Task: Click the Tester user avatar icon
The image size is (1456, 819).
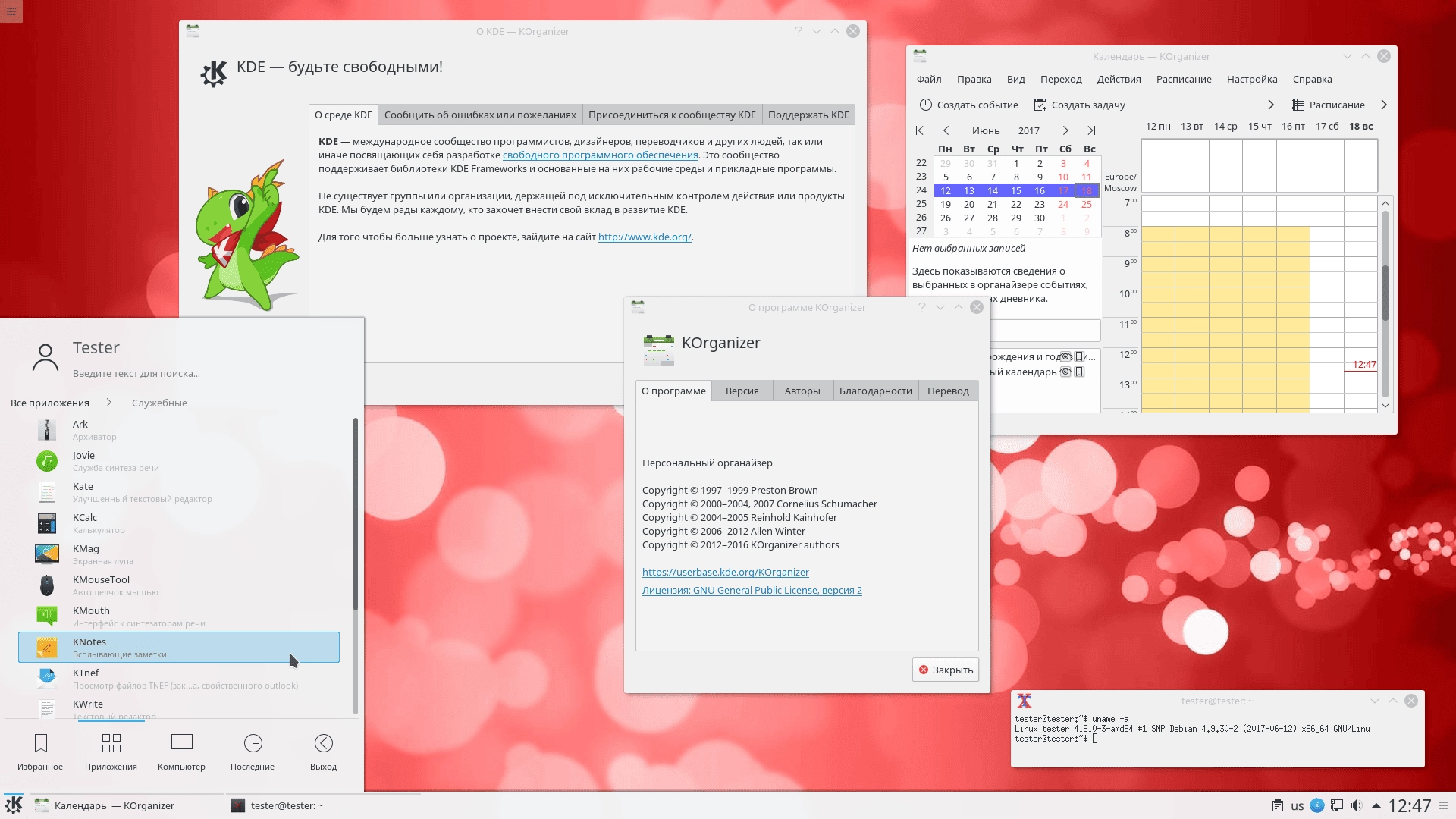Action: click(45, 357)
